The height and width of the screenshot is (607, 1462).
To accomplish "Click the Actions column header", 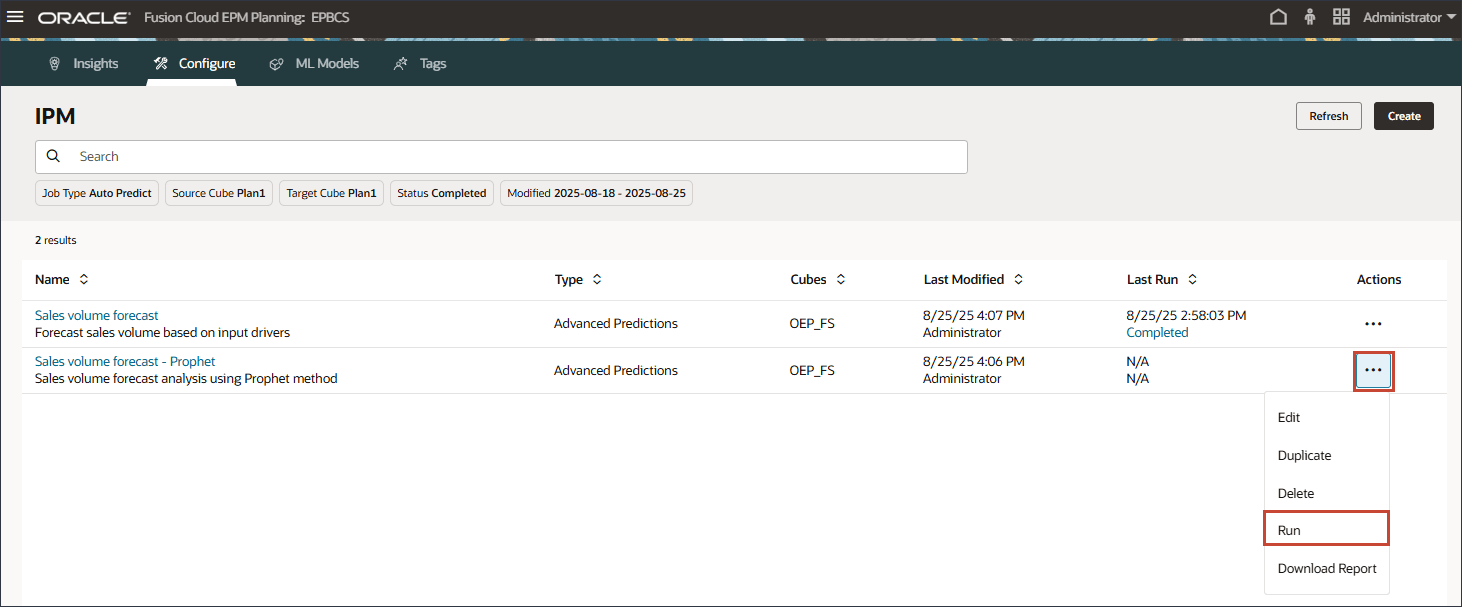I will pos(1379,280).
